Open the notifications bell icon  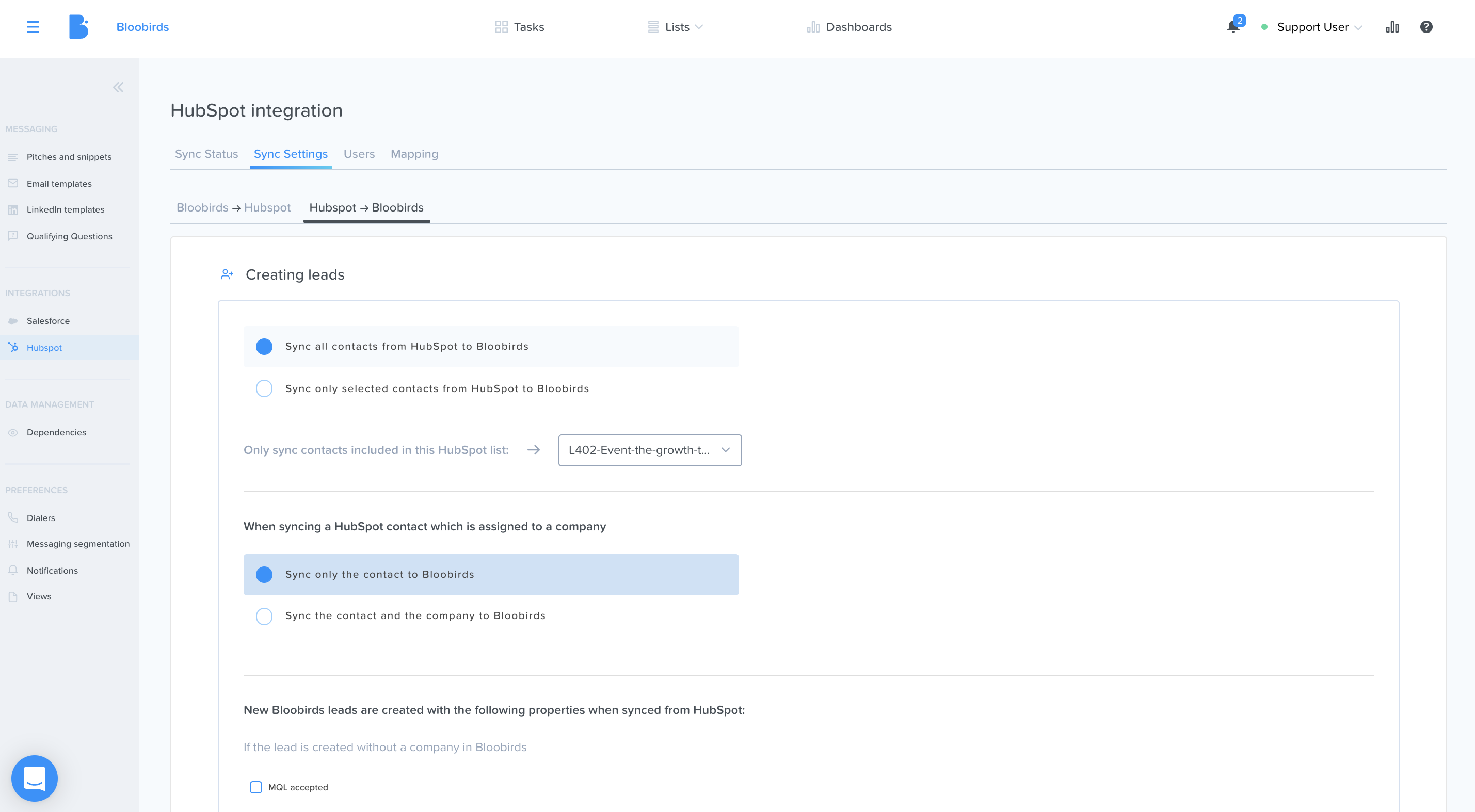point(1233,27)
